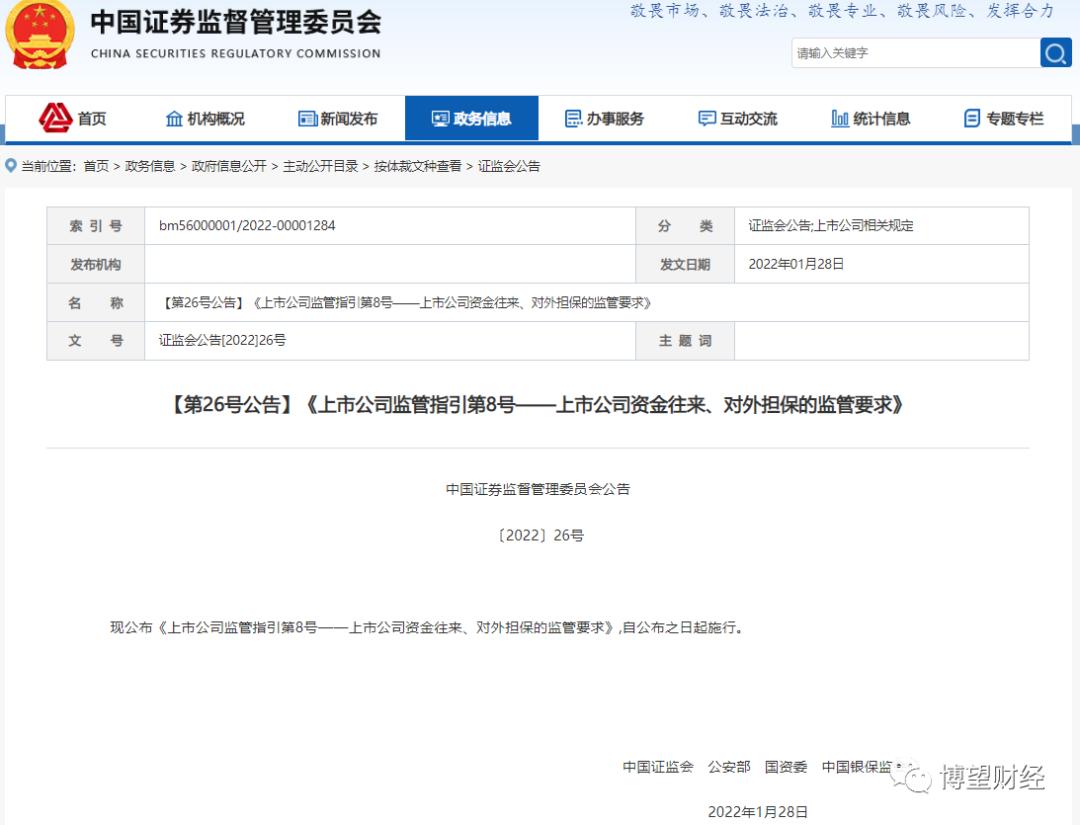Select the 新闻发布 menu item
The height and width of the screenshot is (825, 1080).
pos(349,118)
